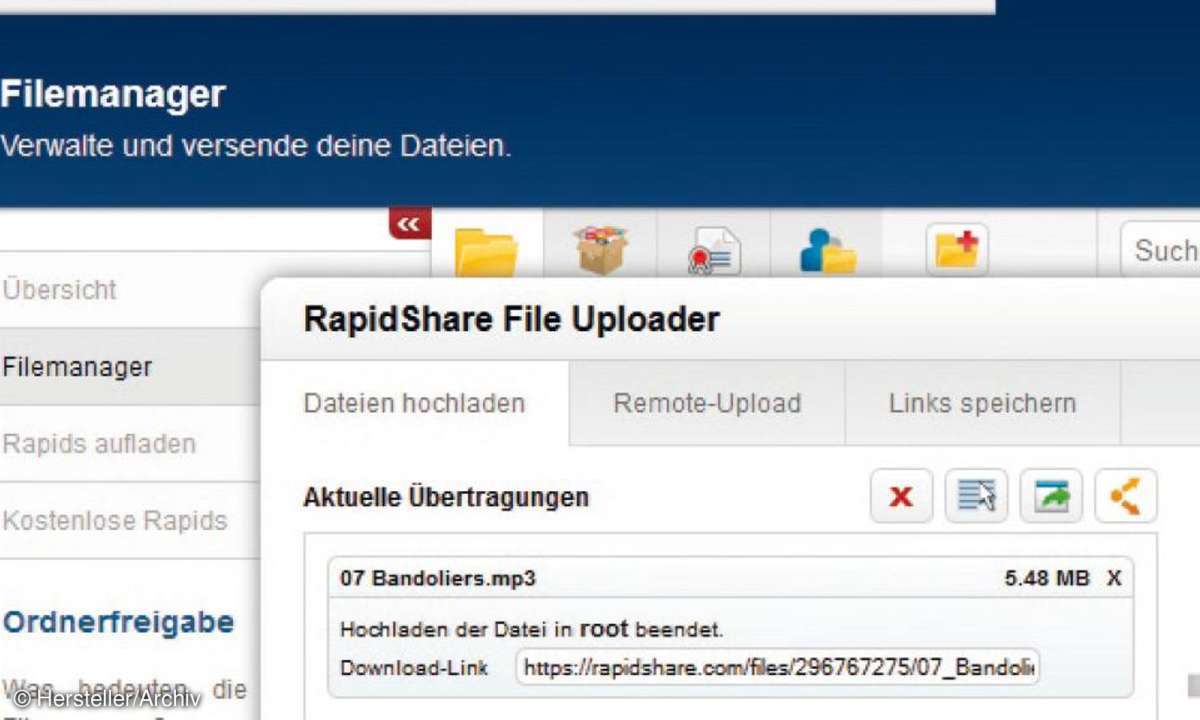
Task: Click the Aktuelle Übertragungen heading
Action: click(446, 496)
